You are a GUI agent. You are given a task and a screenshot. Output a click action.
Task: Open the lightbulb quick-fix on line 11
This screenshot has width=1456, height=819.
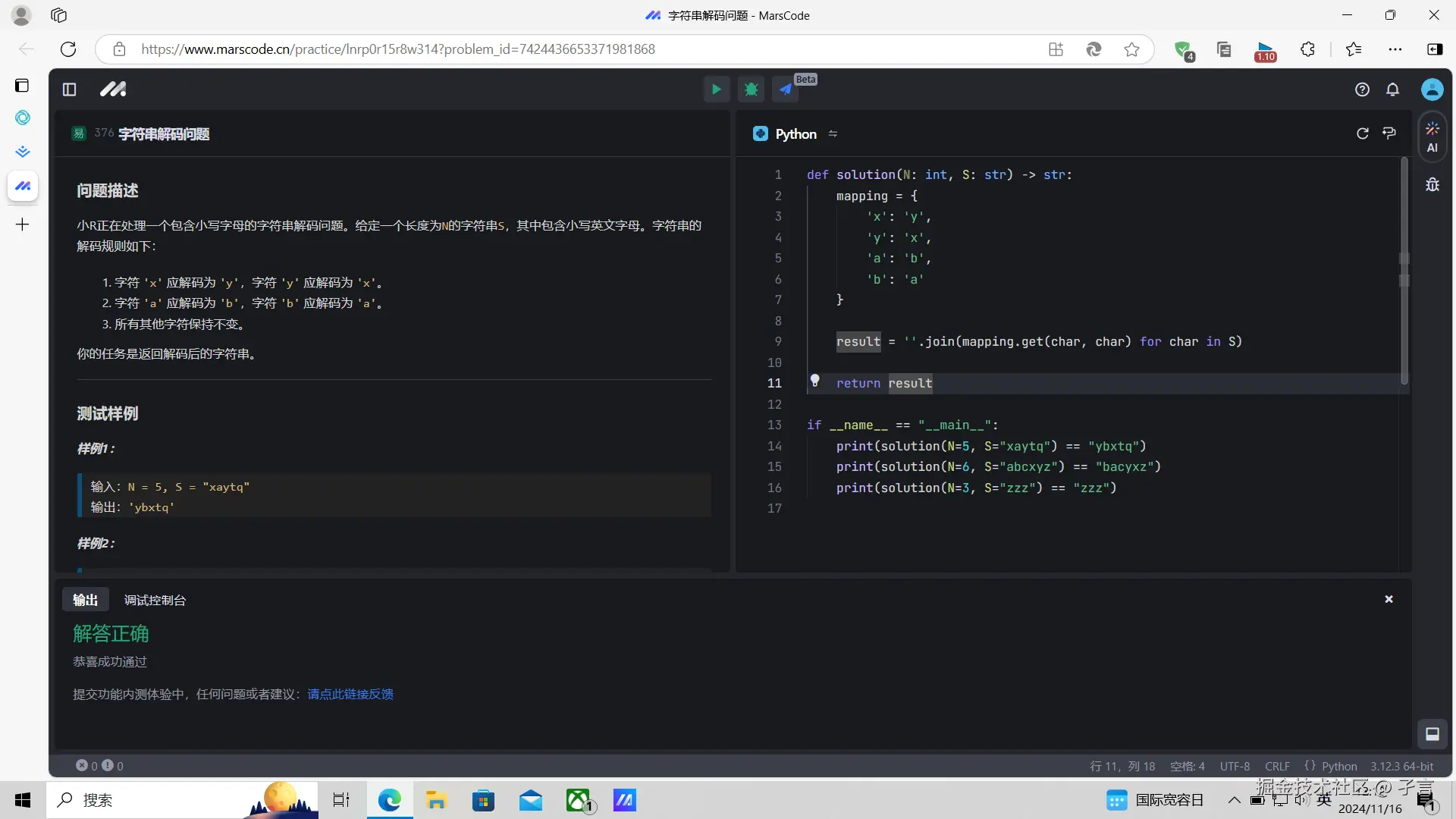coord(814,381)
